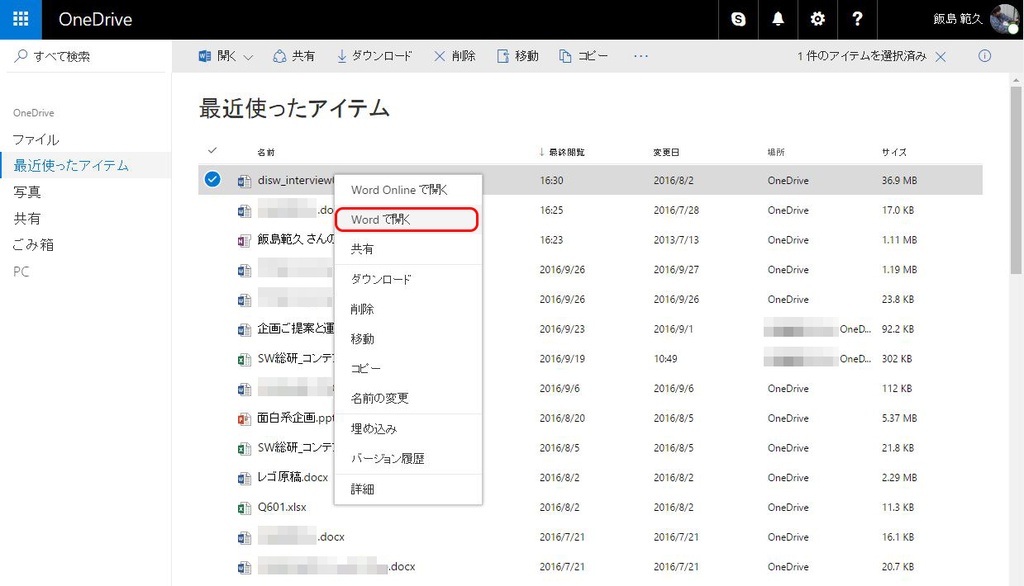Expand the 開く dropdown arrow
Screen dimensions: 1024x586
pyautogui.click(x=248, y=57)
